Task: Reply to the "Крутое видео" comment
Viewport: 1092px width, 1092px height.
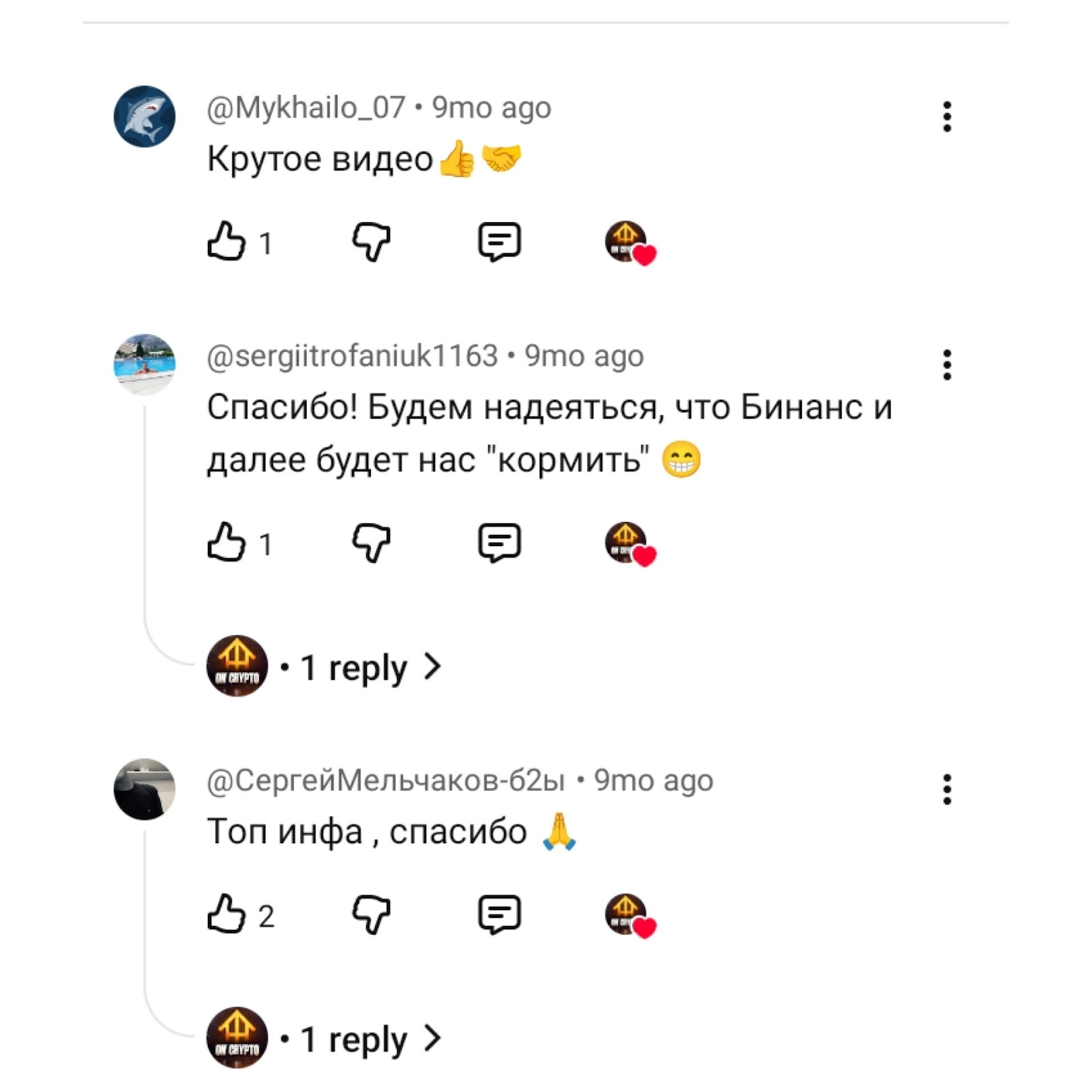Action: coord(499,242)
